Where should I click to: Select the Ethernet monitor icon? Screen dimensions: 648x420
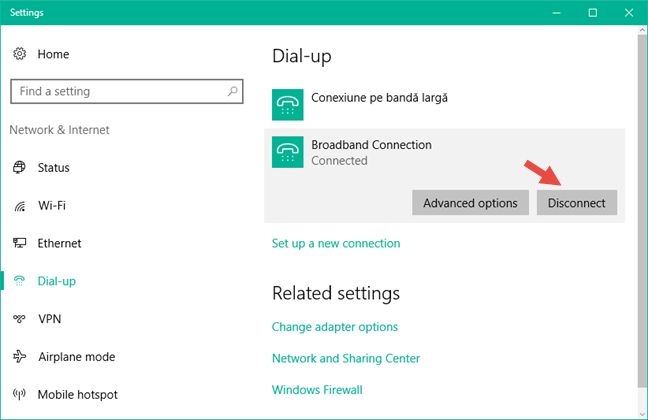click(19, 243)
